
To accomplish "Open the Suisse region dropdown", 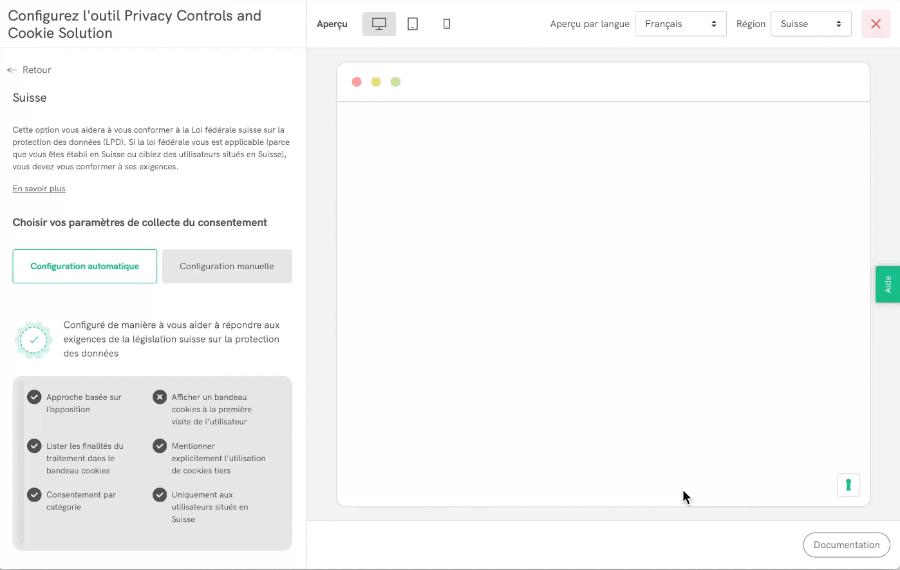I will coord(810,24).
